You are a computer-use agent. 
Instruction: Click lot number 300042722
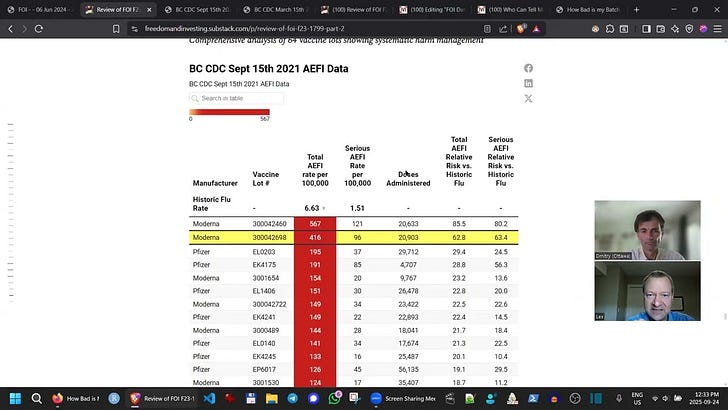point(269,304)
